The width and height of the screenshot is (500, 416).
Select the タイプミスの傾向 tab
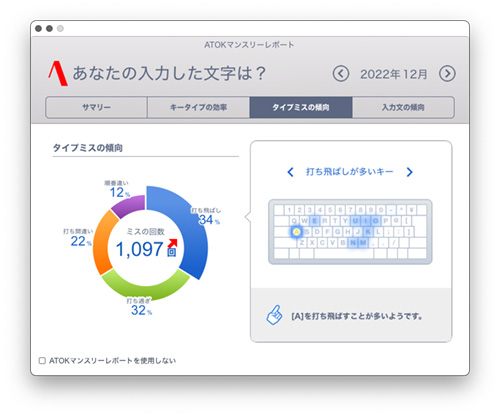point(301,107)
